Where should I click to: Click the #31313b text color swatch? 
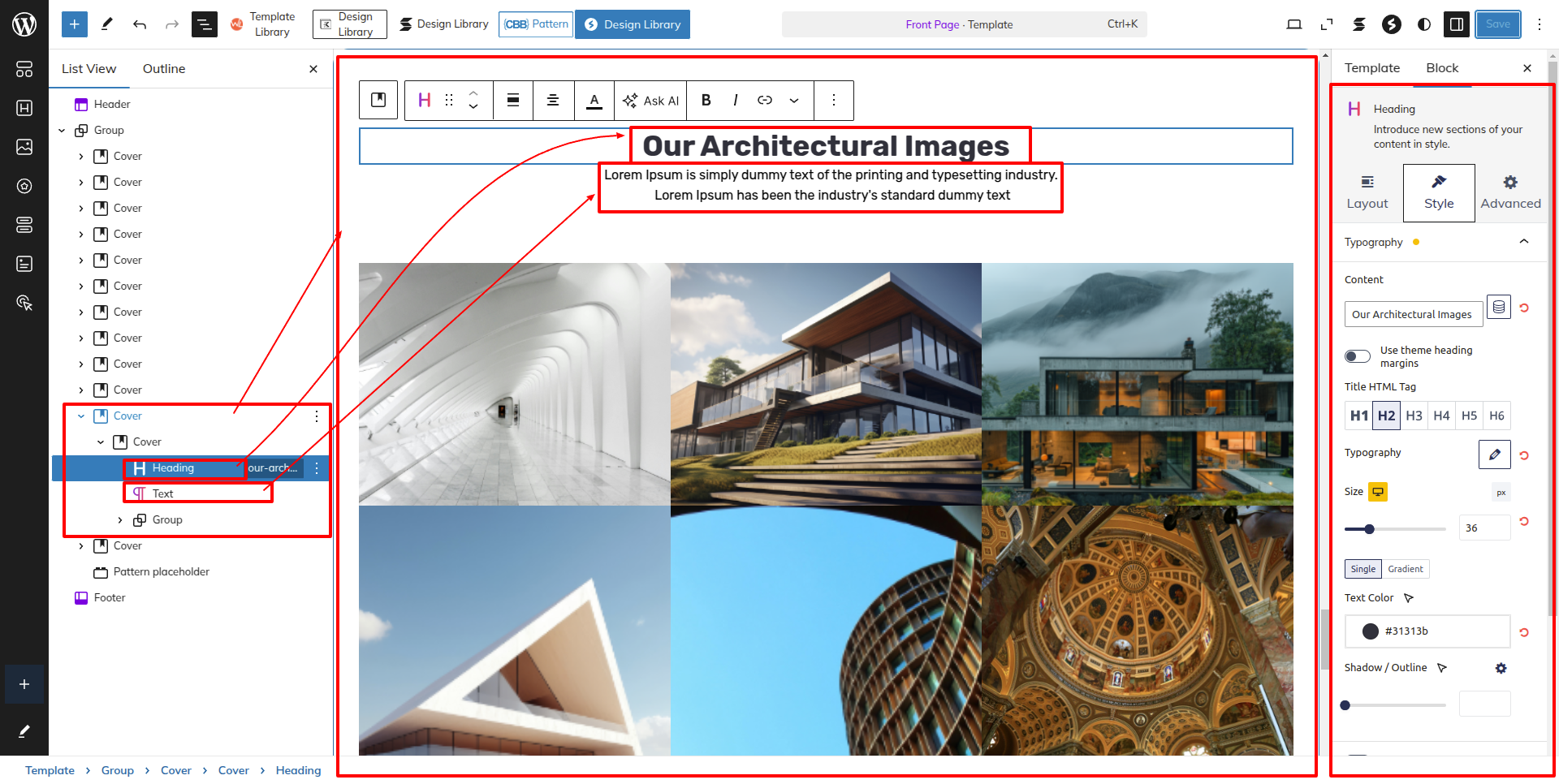click(x=1370, y=631)
